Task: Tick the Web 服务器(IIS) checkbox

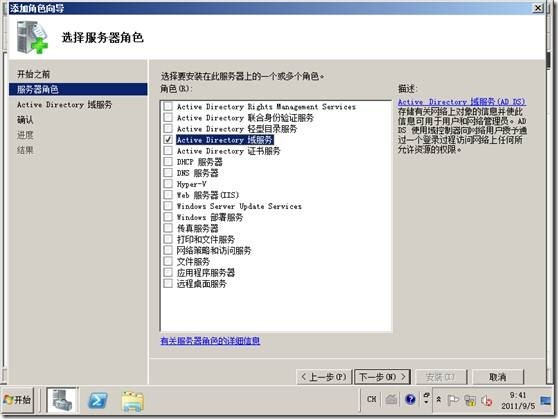Action: pyautogui.click(x=168, y=195)
